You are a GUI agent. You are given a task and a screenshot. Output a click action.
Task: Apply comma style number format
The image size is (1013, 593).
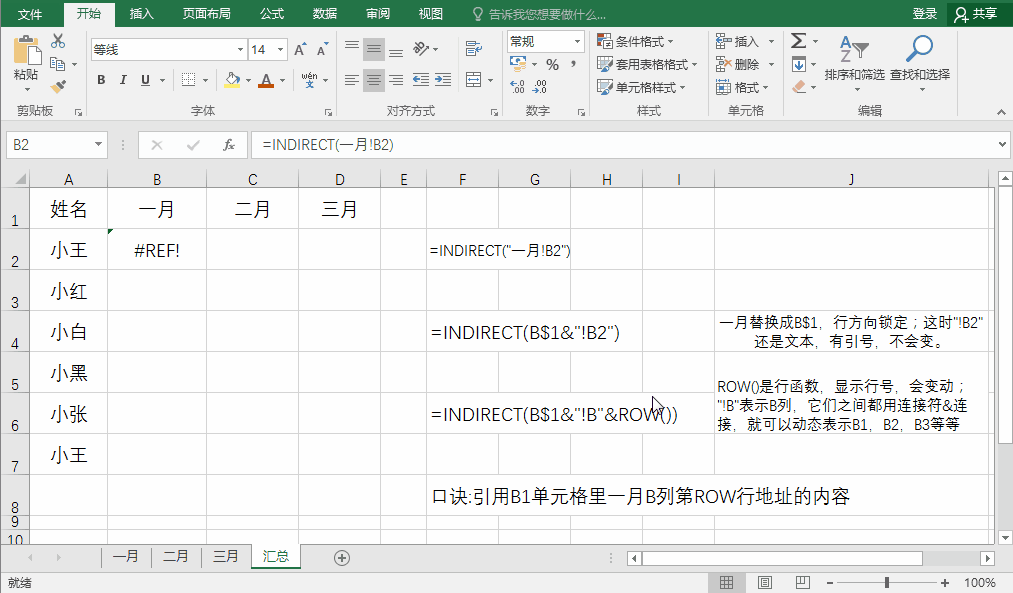tap(574, 64)
